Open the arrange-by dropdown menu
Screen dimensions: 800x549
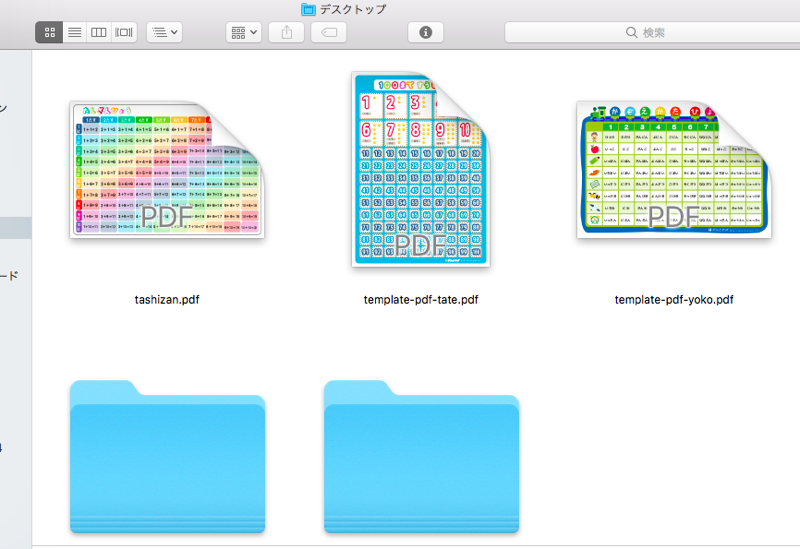click(x=165, y=32)
